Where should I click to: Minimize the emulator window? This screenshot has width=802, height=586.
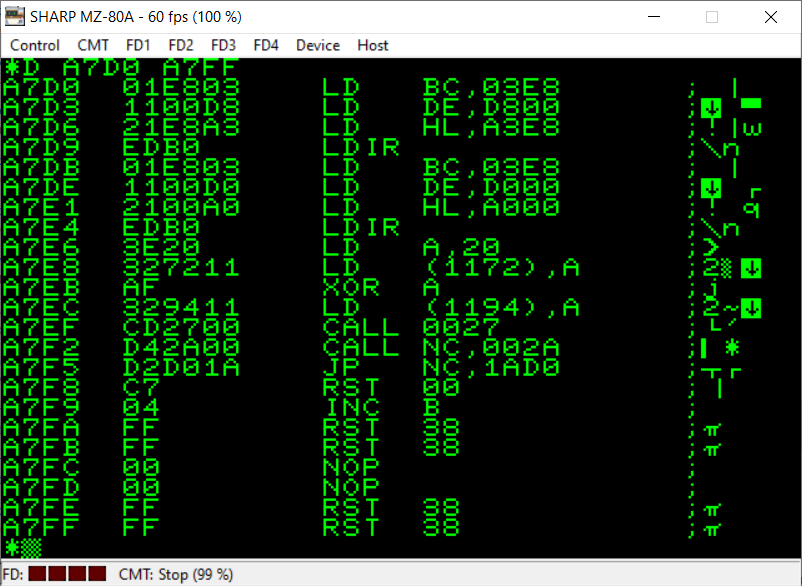tap(655, 17)
